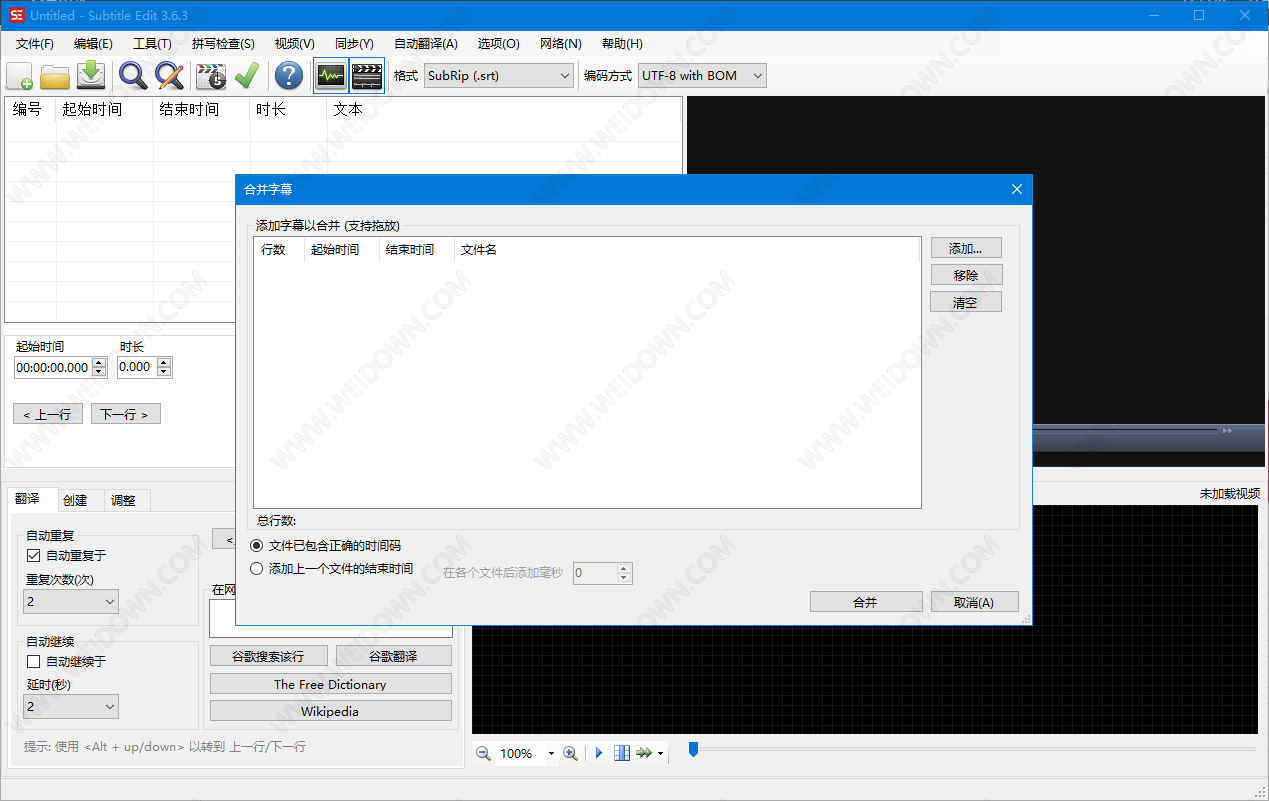The width and height of the screenshot is (1269, 801).
Task: Switch to the 创建 tab
Action: (75, 500)
